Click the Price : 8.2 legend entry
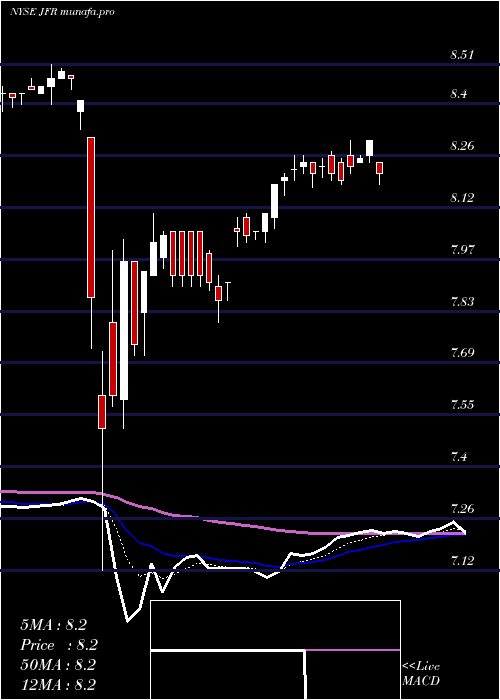500x700 pixels. [59, 645]
